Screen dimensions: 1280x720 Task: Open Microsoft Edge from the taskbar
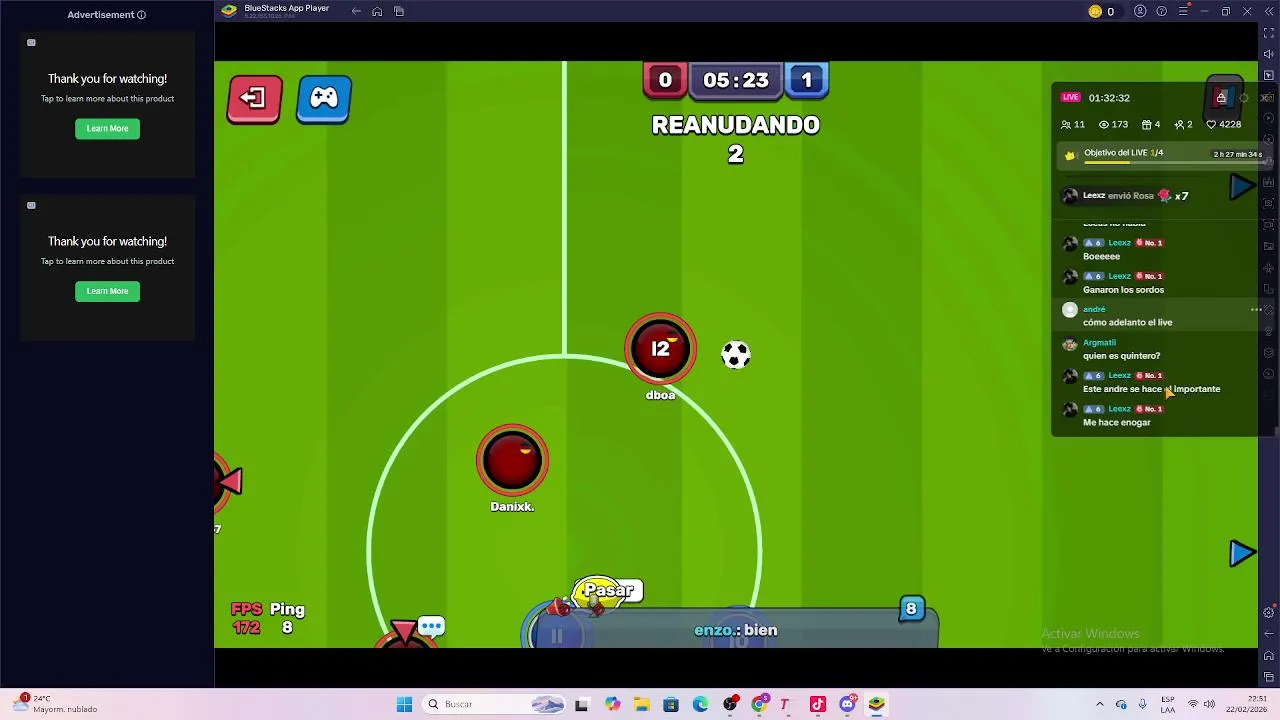tap(700, 704)
